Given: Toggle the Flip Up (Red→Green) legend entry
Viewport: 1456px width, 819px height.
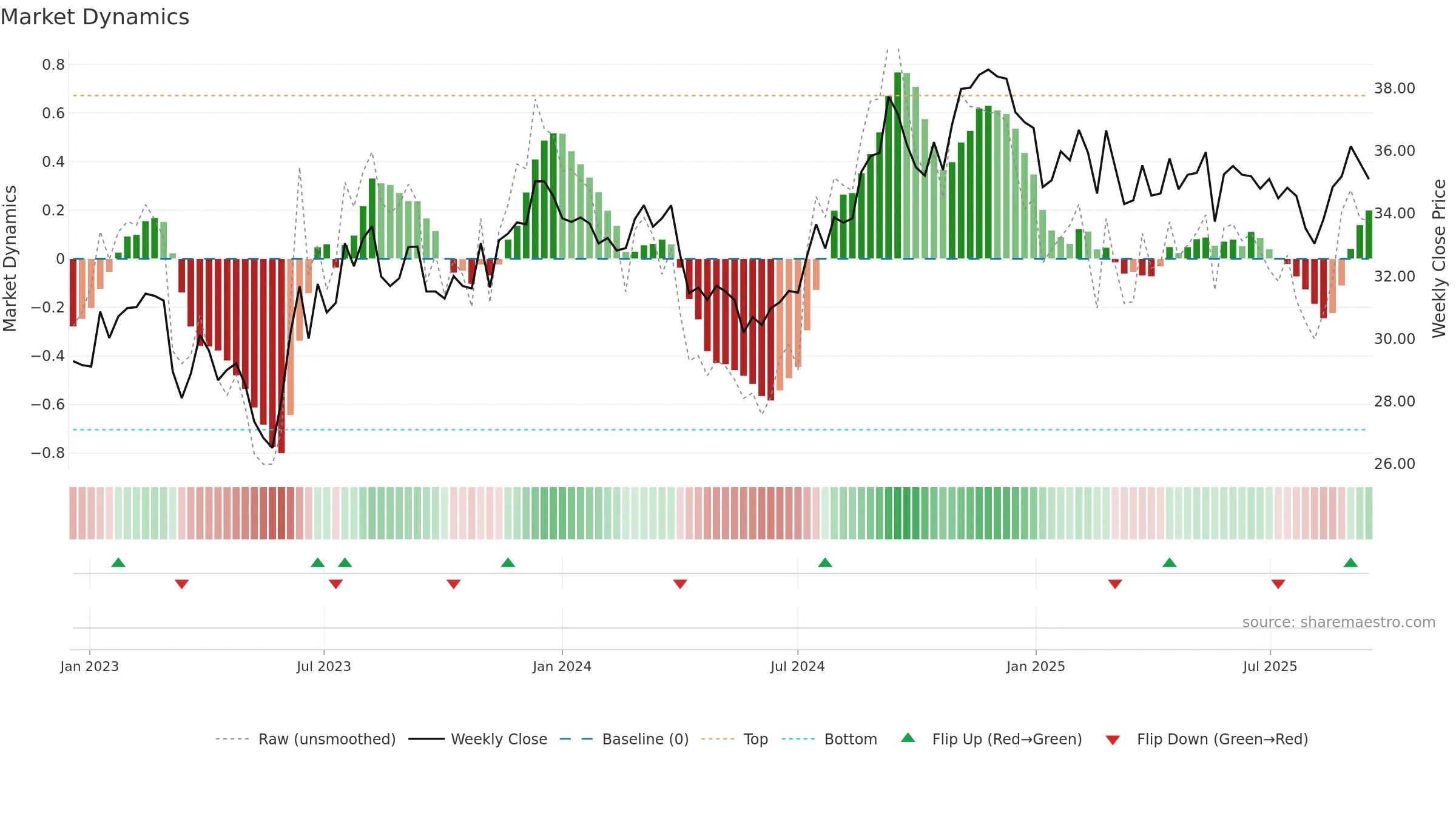Looking at the screenshot, I should tap(991, 739).
